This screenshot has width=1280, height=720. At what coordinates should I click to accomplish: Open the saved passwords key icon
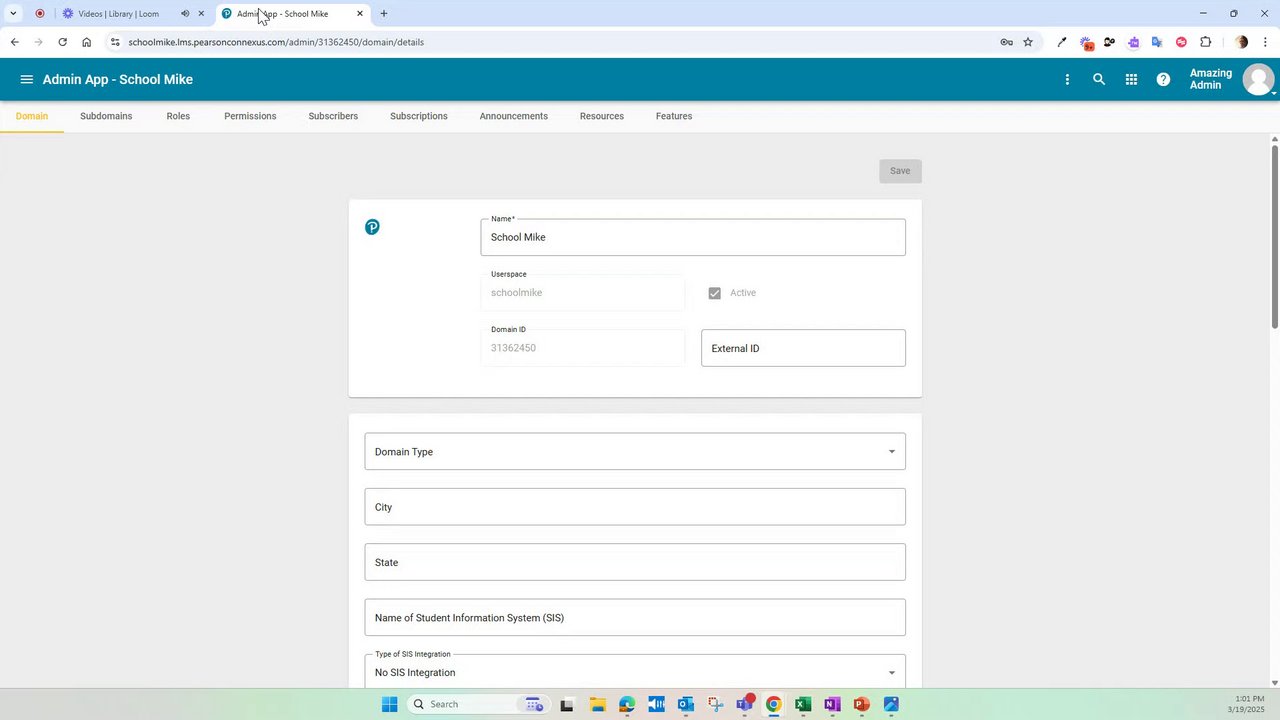point(1006,42)
